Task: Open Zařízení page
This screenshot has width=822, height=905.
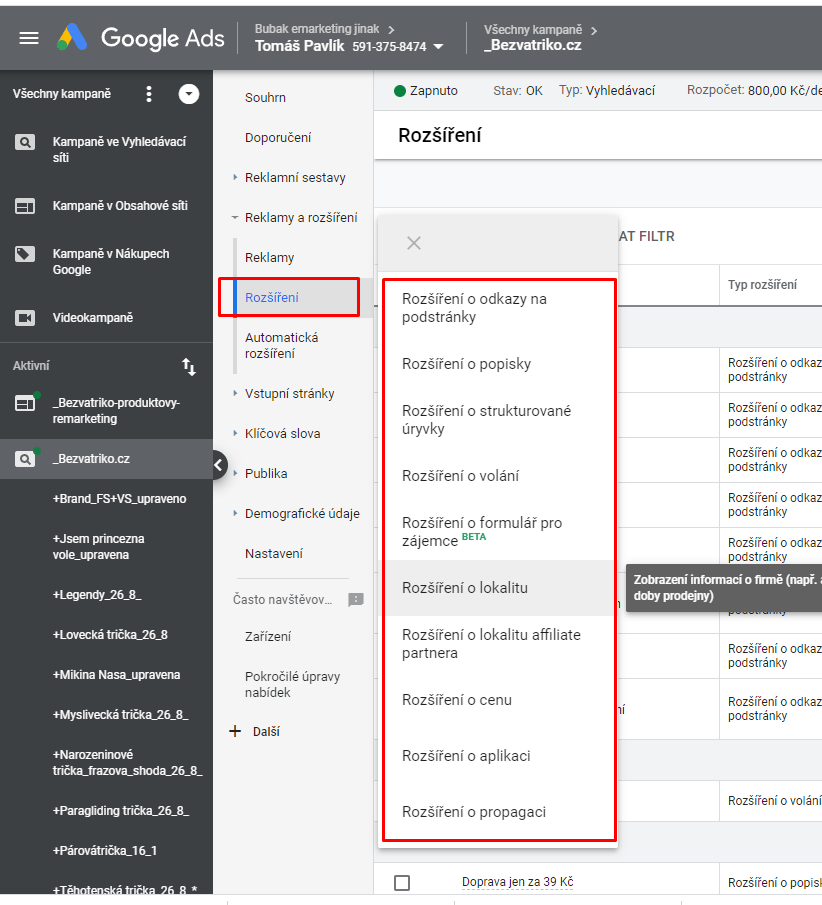Action: point(268,636)
